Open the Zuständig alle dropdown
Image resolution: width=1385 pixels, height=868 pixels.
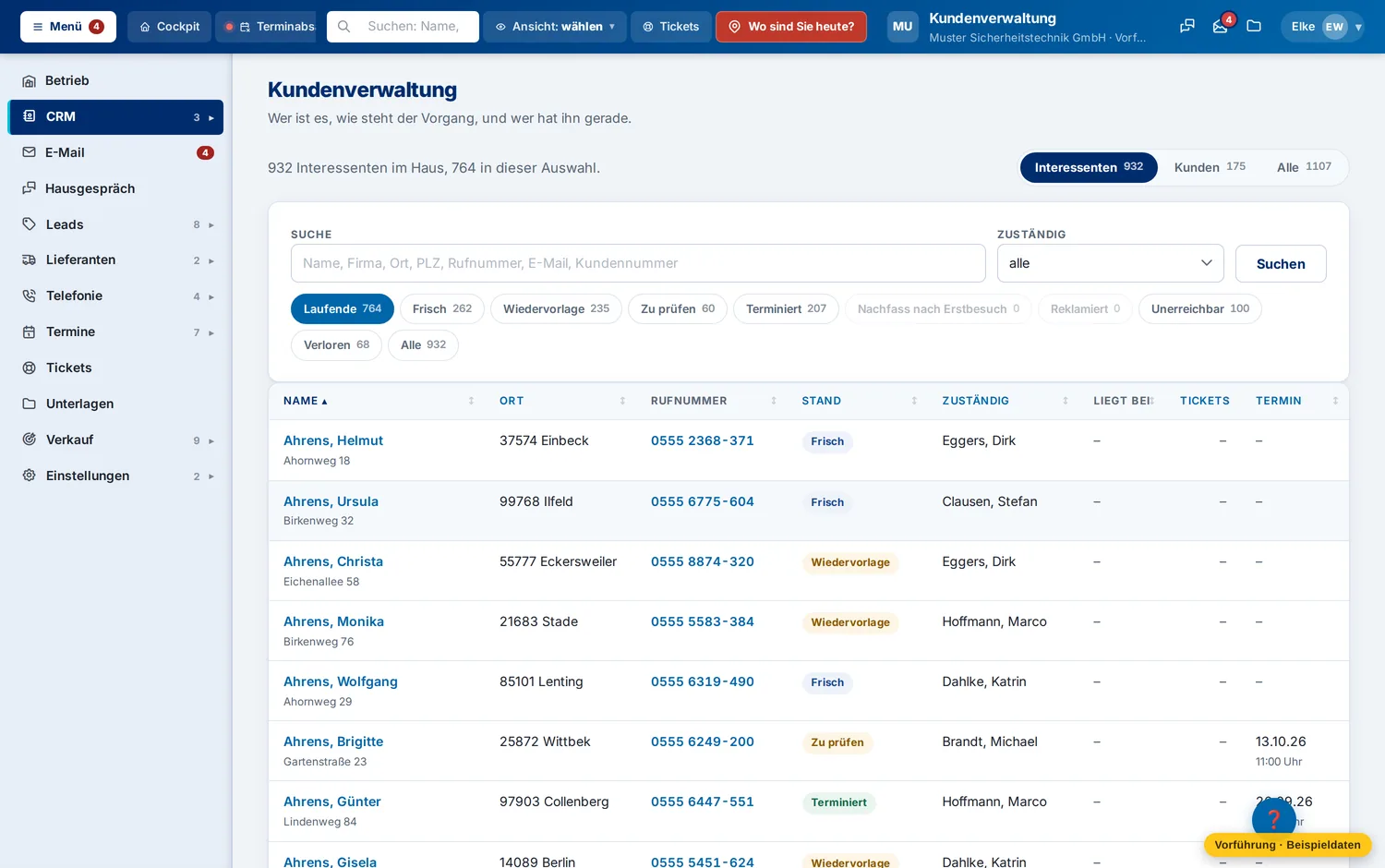coord(1111,263)
